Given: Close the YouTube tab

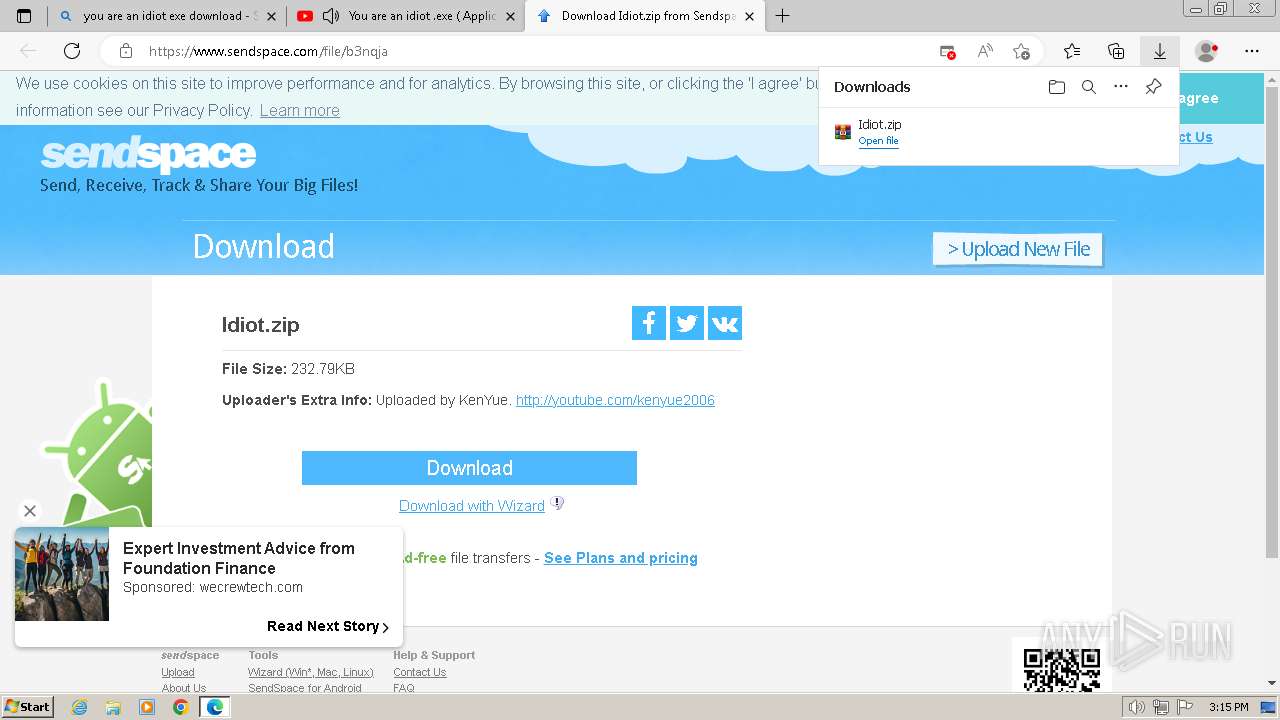Looking at the screenshot, I should (x=510, y=16).
